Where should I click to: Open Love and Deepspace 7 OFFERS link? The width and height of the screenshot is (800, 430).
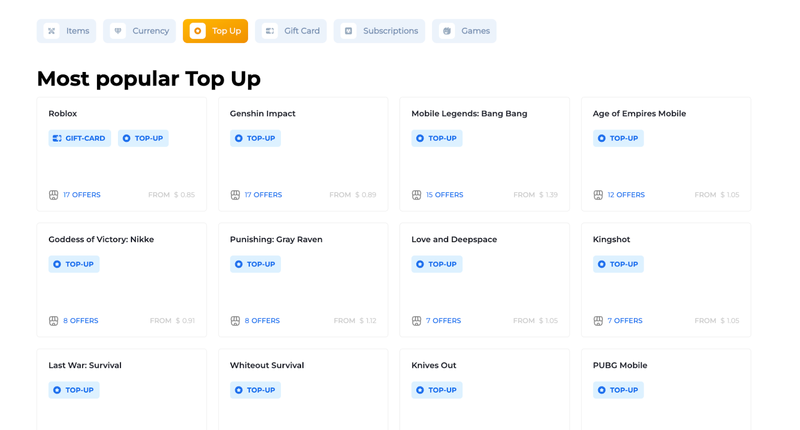pos(443,321)
